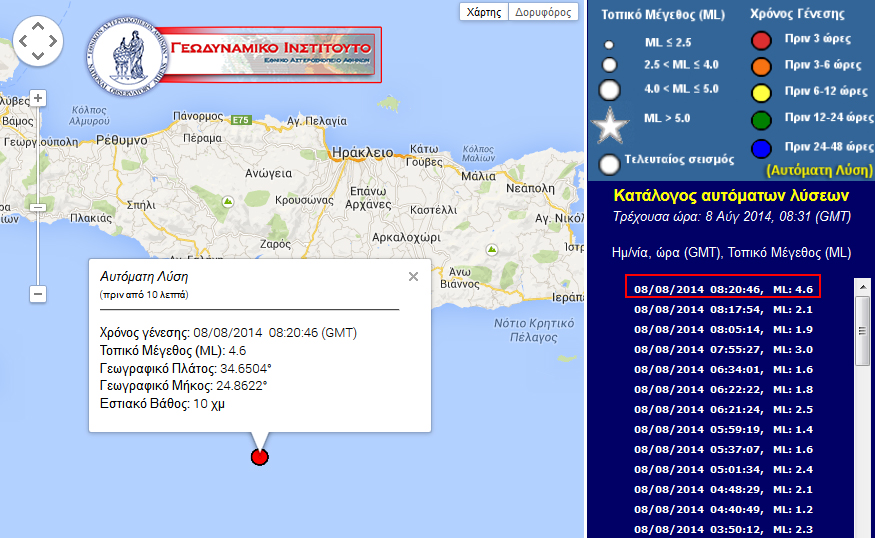Click the red earthquake epicenter marker

point(260,457)
